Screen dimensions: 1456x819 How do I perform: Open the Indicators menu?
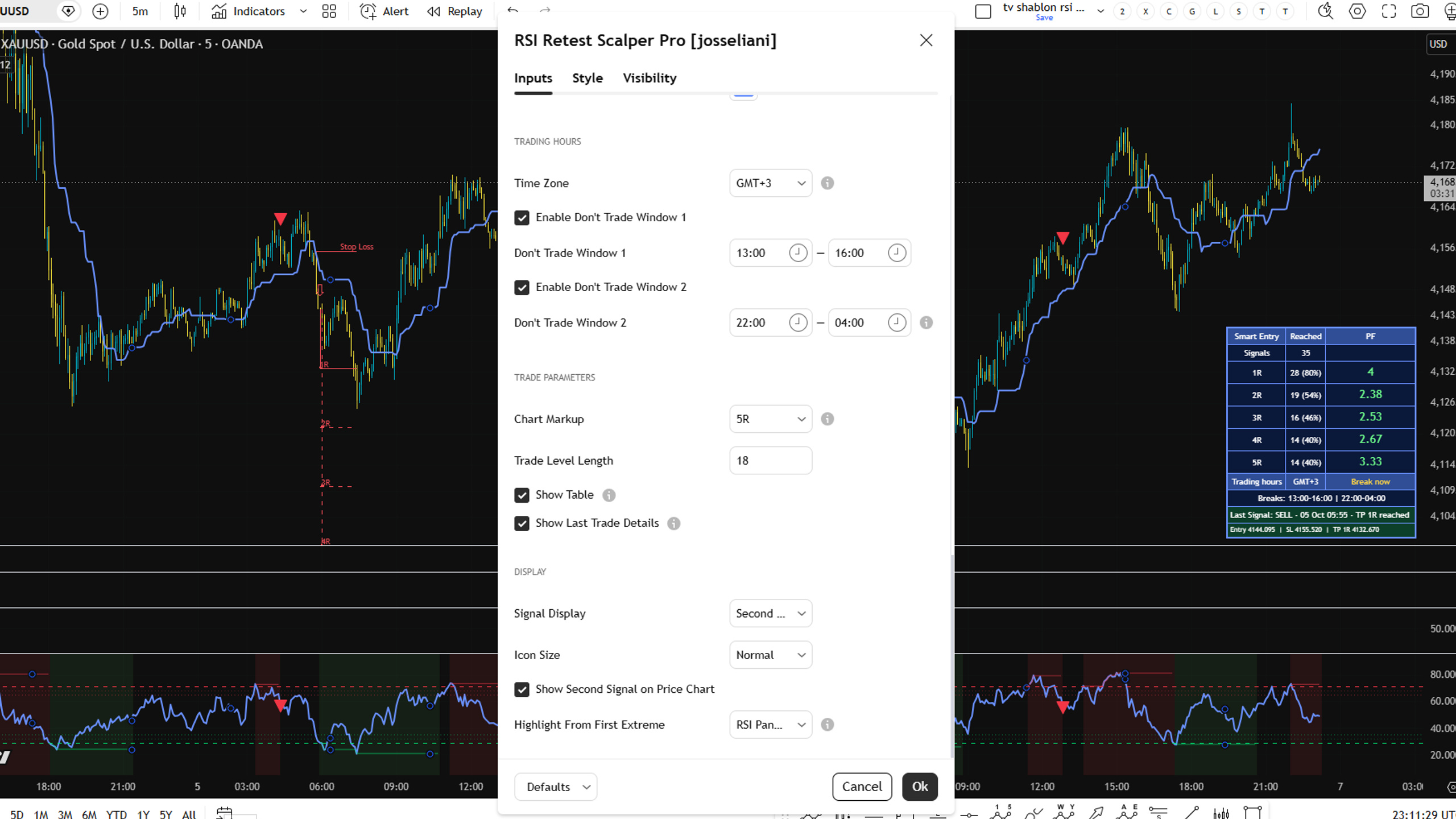[x=248, y=11]
